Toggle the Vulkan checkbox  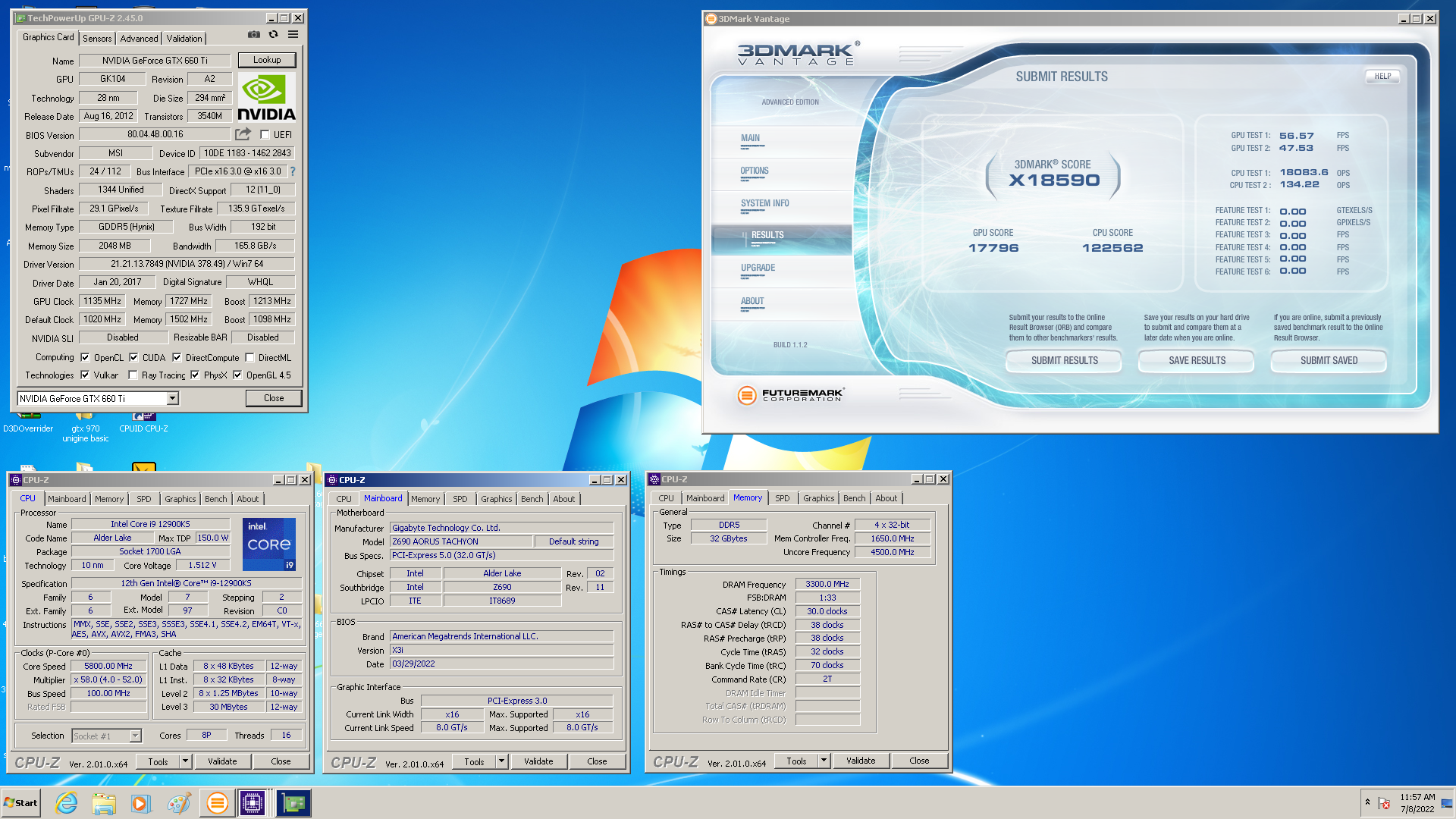[x=85, y=375]
